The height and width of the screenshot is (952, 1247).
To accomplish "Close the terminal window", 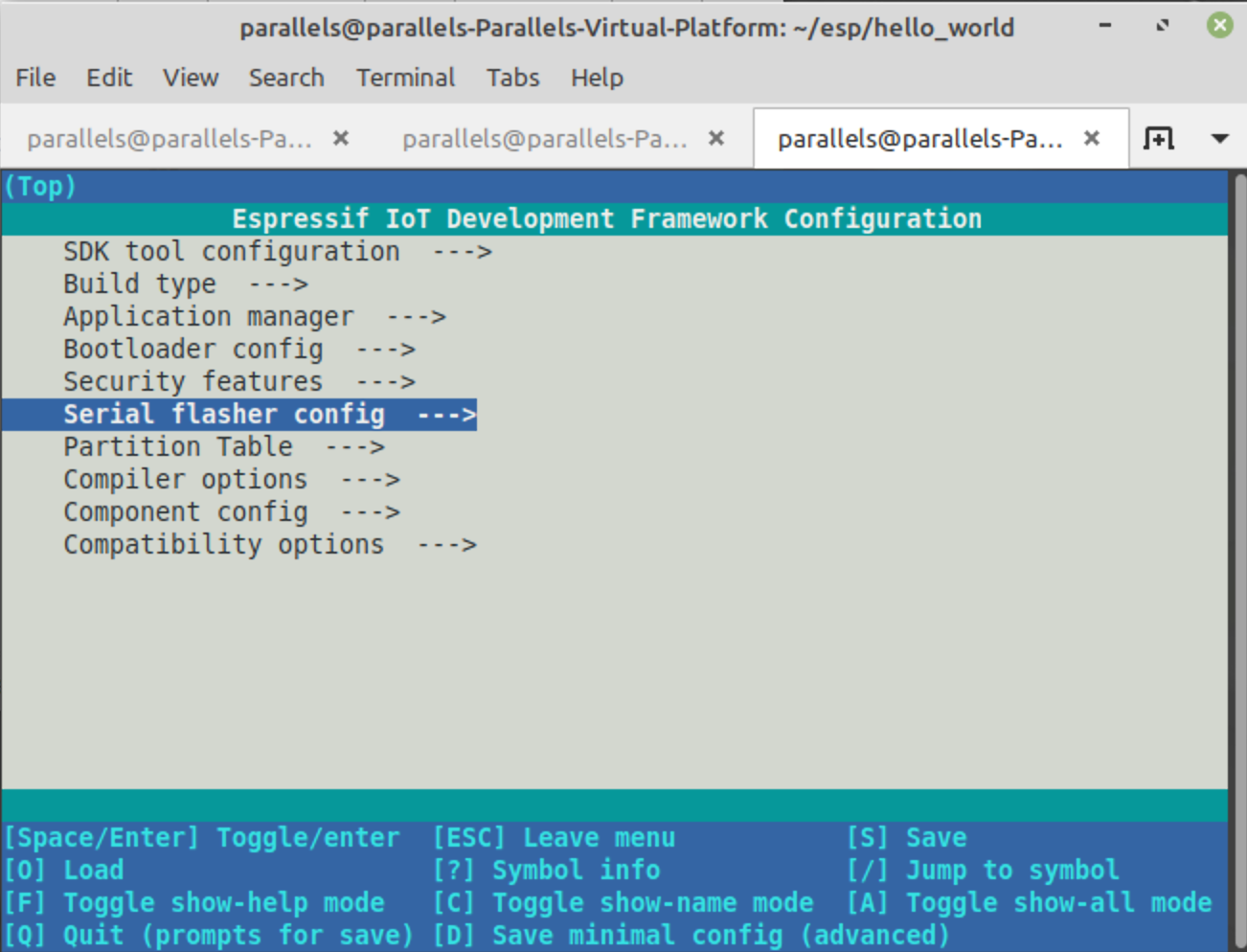I will 1219,26.
